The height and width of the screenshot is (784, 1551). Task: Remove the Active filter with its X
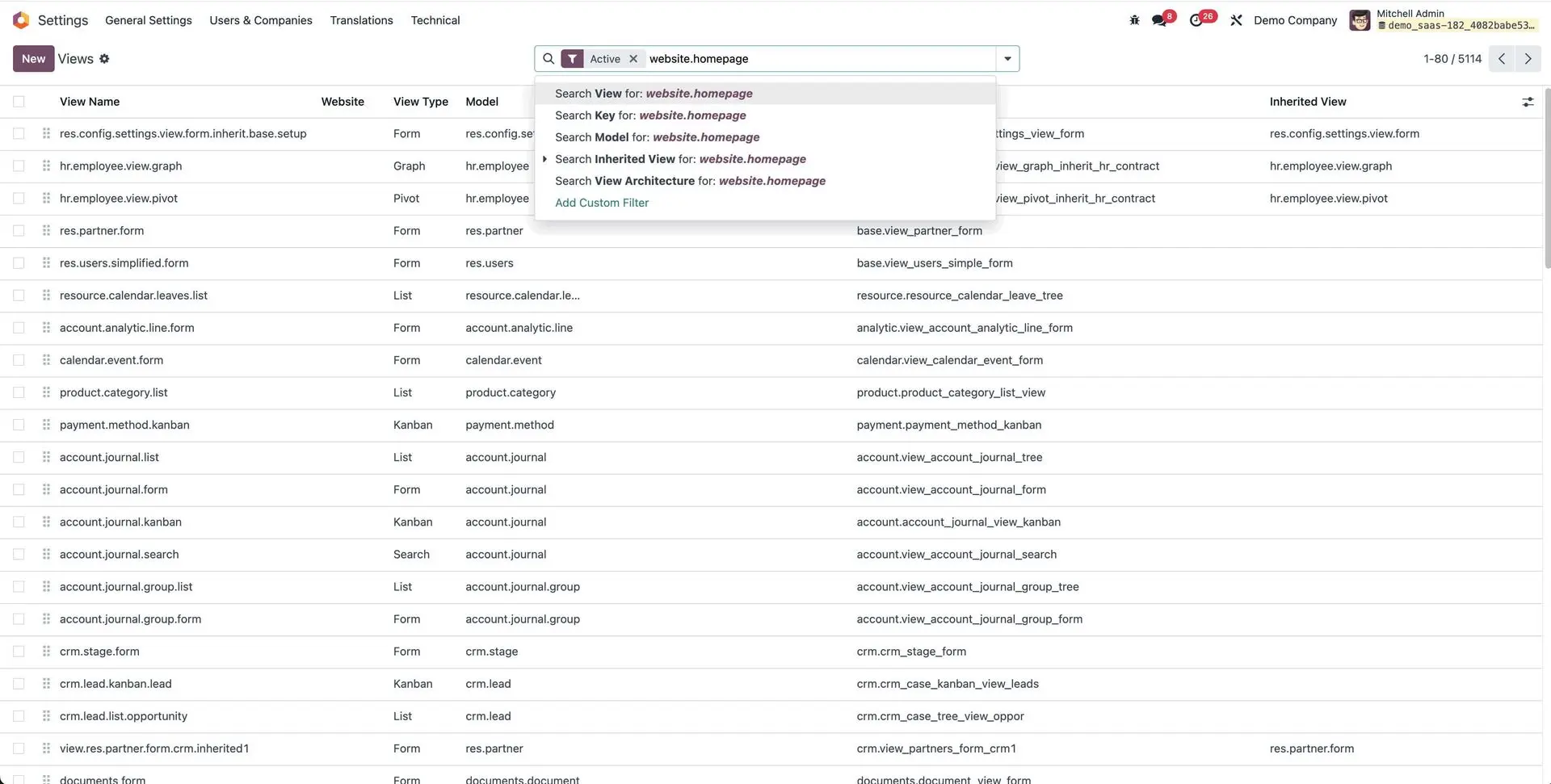(633, 59)
